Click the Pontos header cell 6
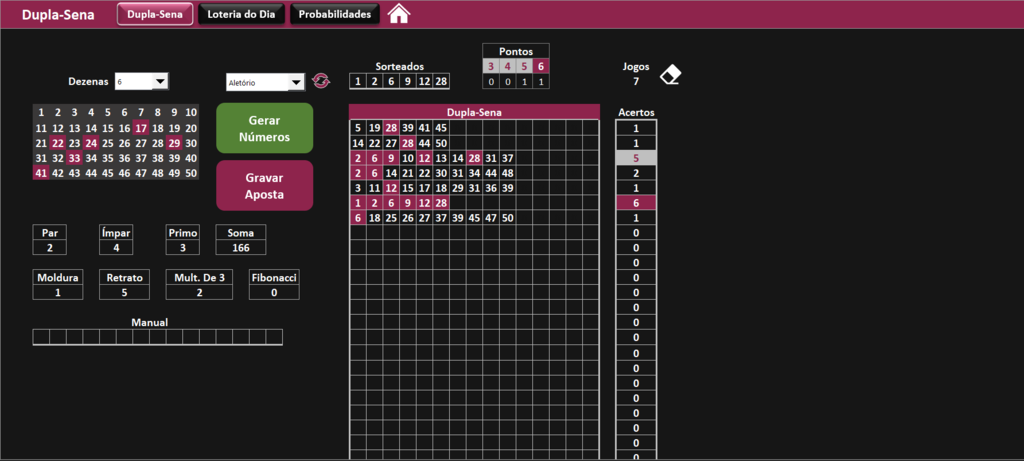 541,66
